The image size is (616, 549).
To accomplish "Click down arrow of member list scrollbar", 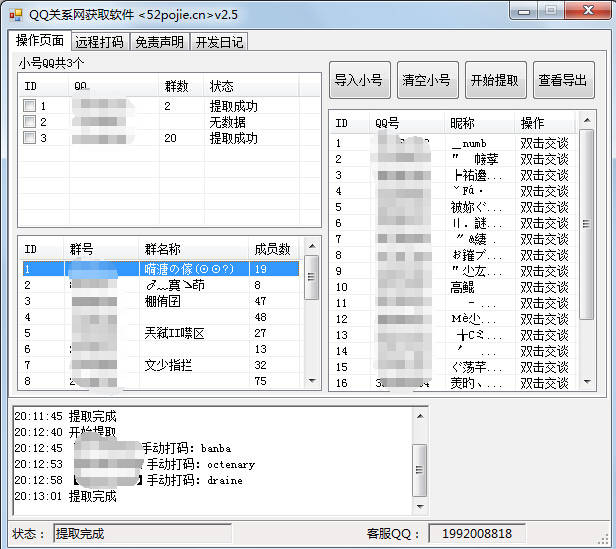I will (587, 382).
